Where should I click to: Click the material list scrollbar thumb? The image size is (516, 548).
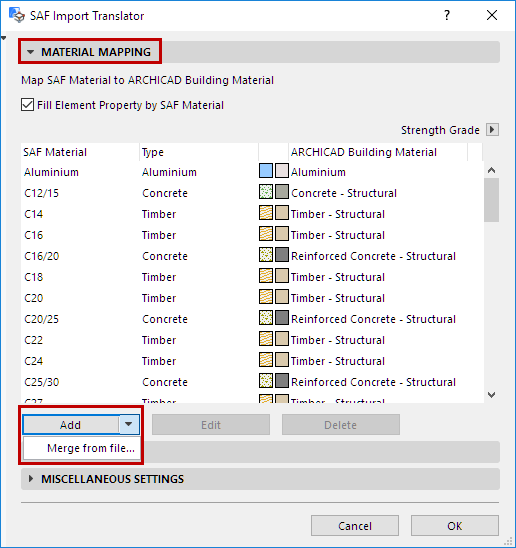point(492,200)
